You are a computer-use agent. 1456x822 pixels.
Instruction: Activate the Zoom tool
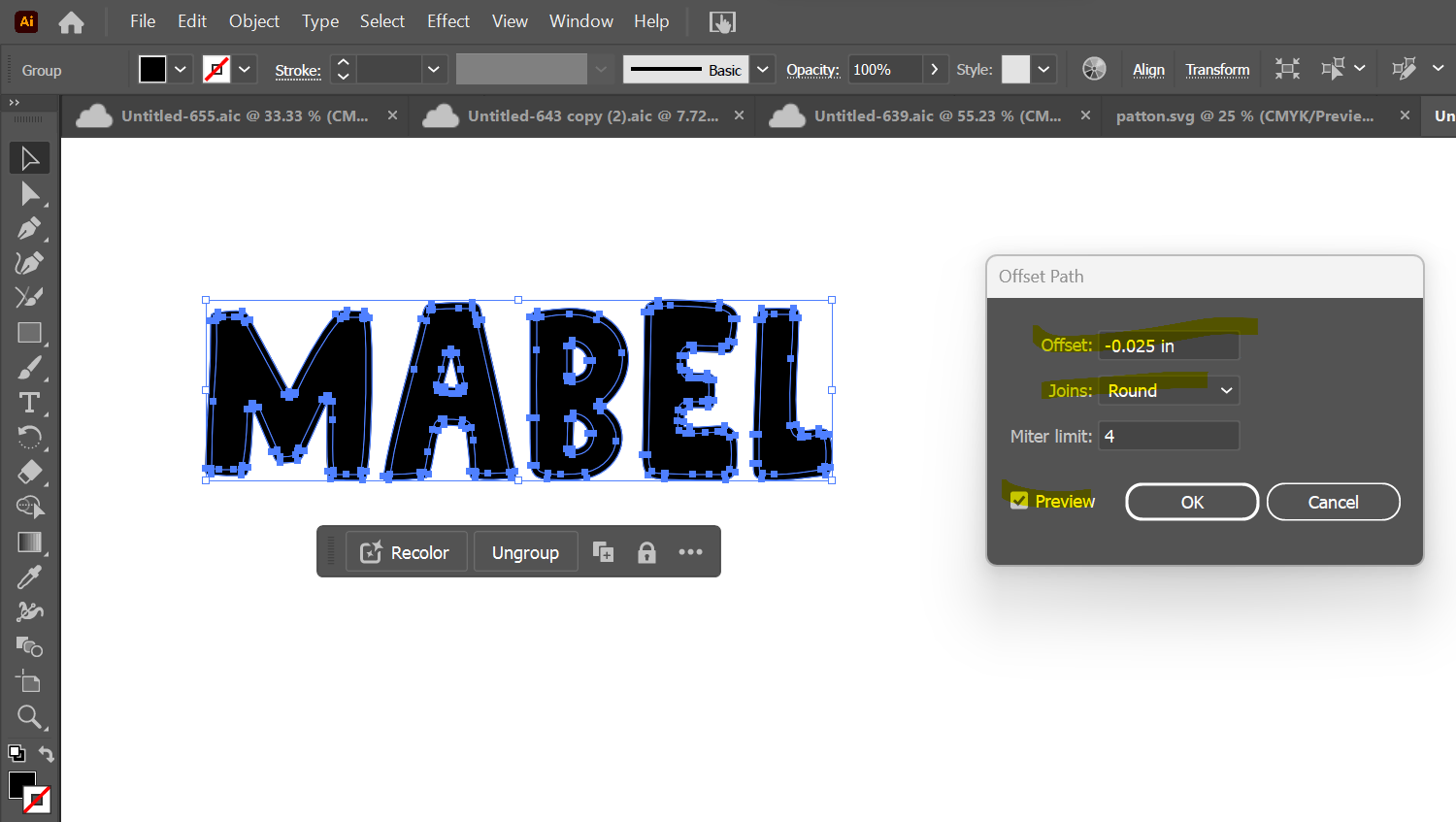(29, 717)
